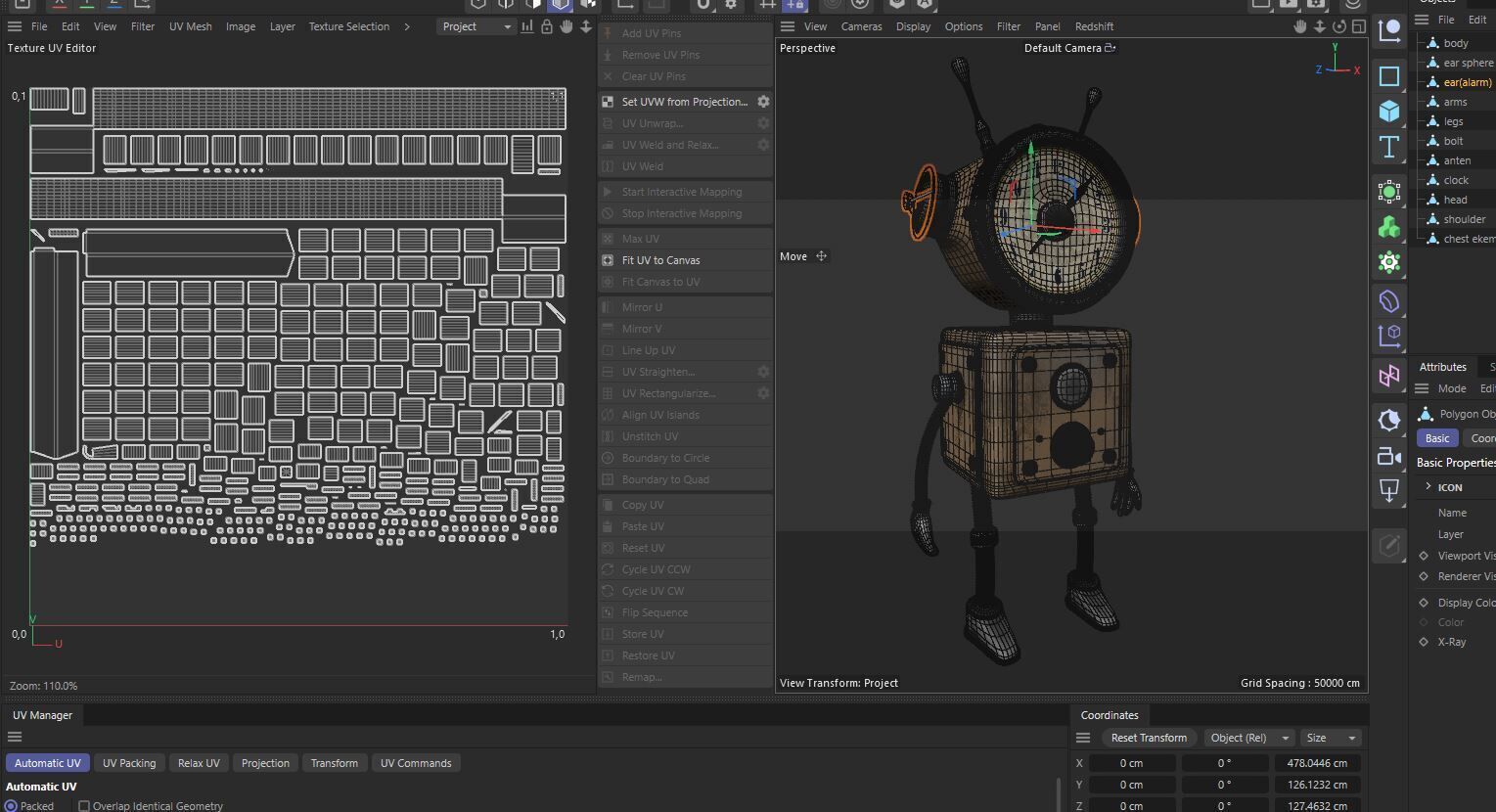The image size is (1496, 812).
Task: Open the Mode menu in Attributes
Action: click(x=1451, y=388)
